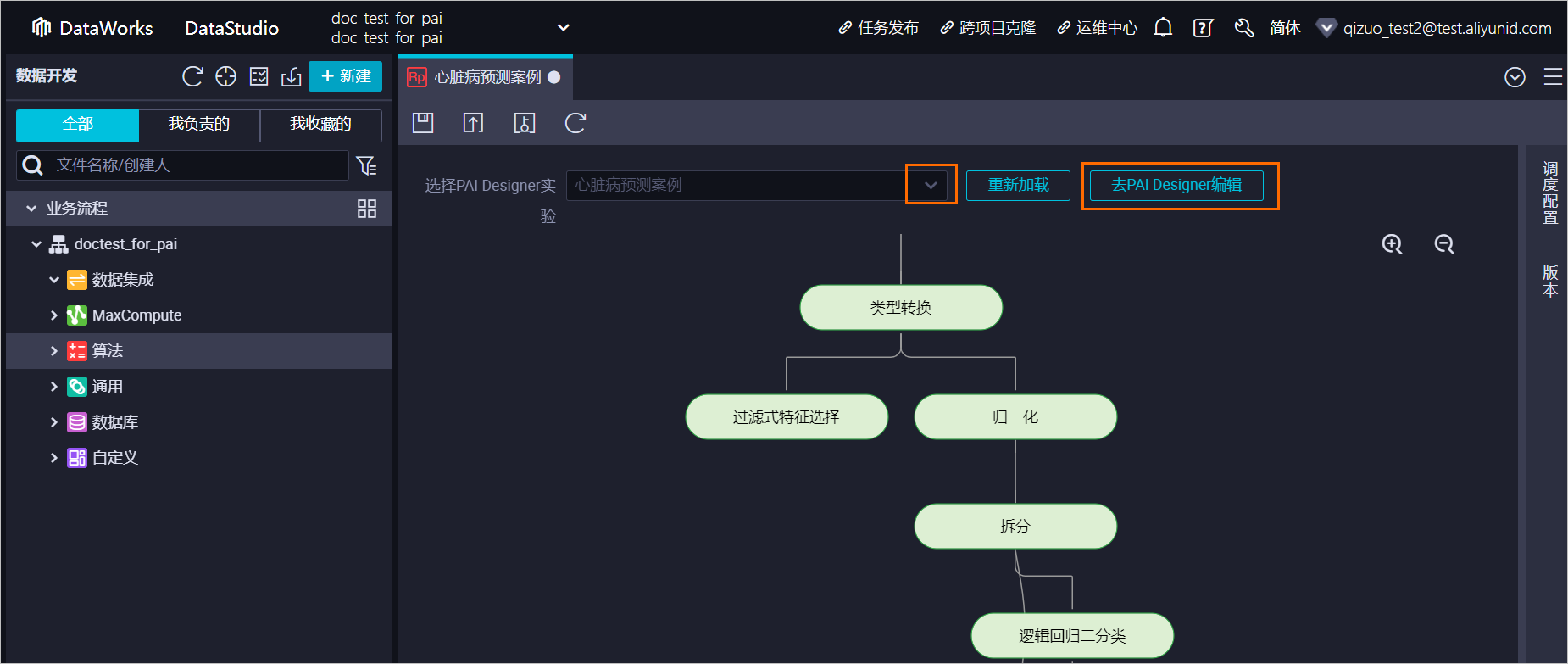The width and height of the screenshot is (1568, 664).
Task: Click the 算法 folder icon
Action: click(x=77, y=351)
